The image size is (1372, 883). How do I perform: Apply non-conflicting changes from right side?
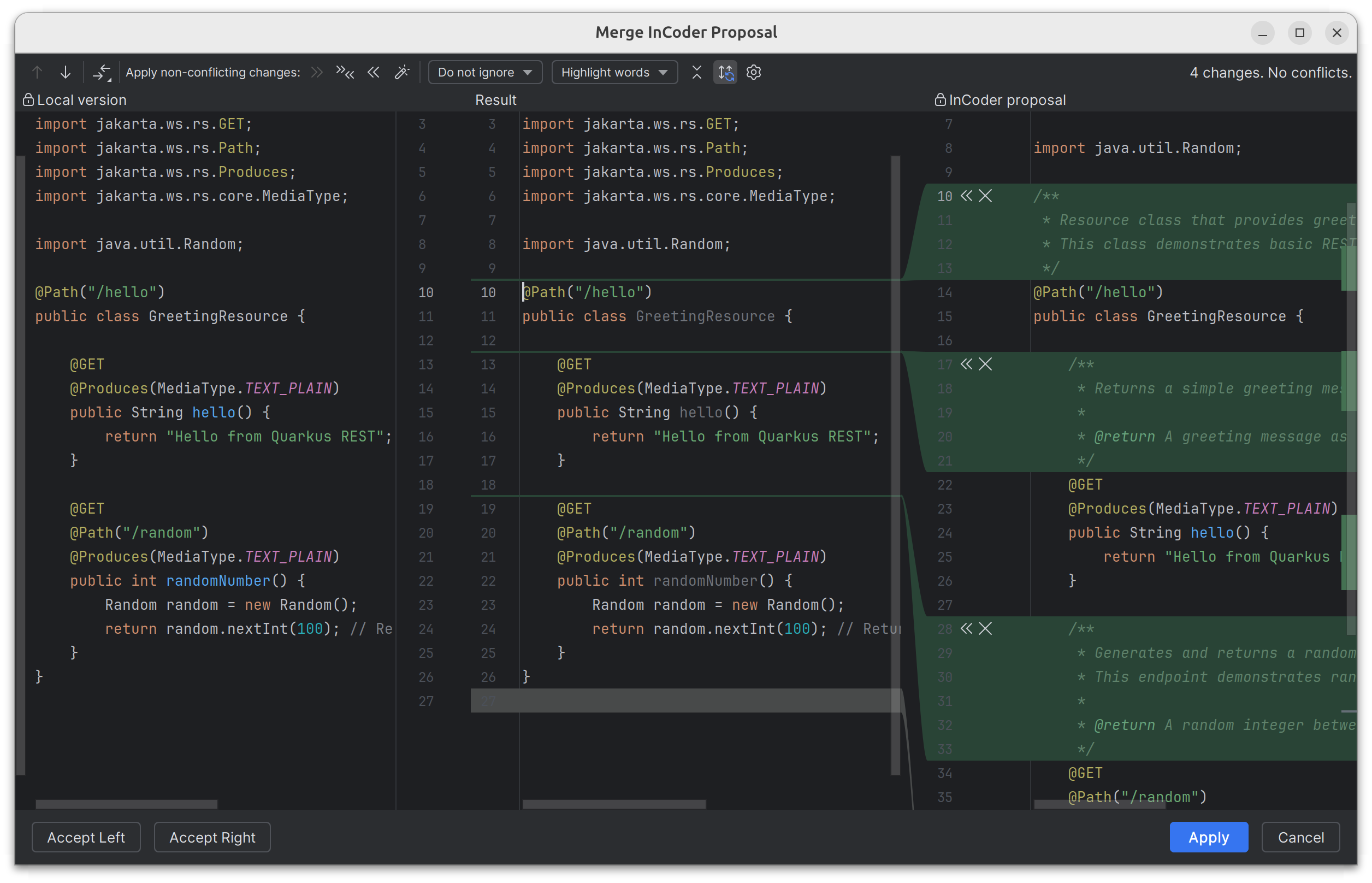pos(374,72)
